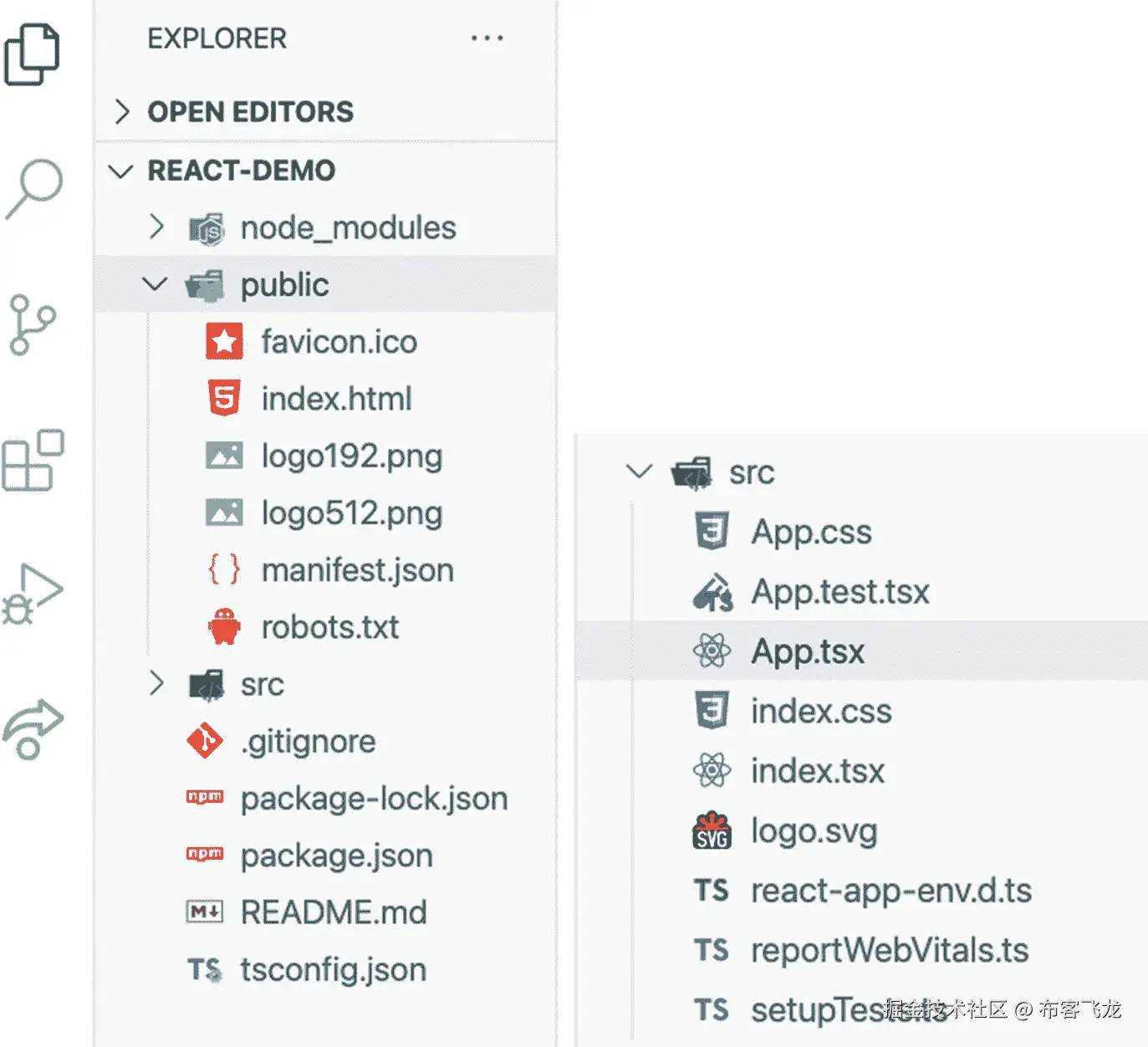Click the TS icon beside reportWebVitals.ts
The height and width of the screenshot is (1047, 1148).
[712, 950]
